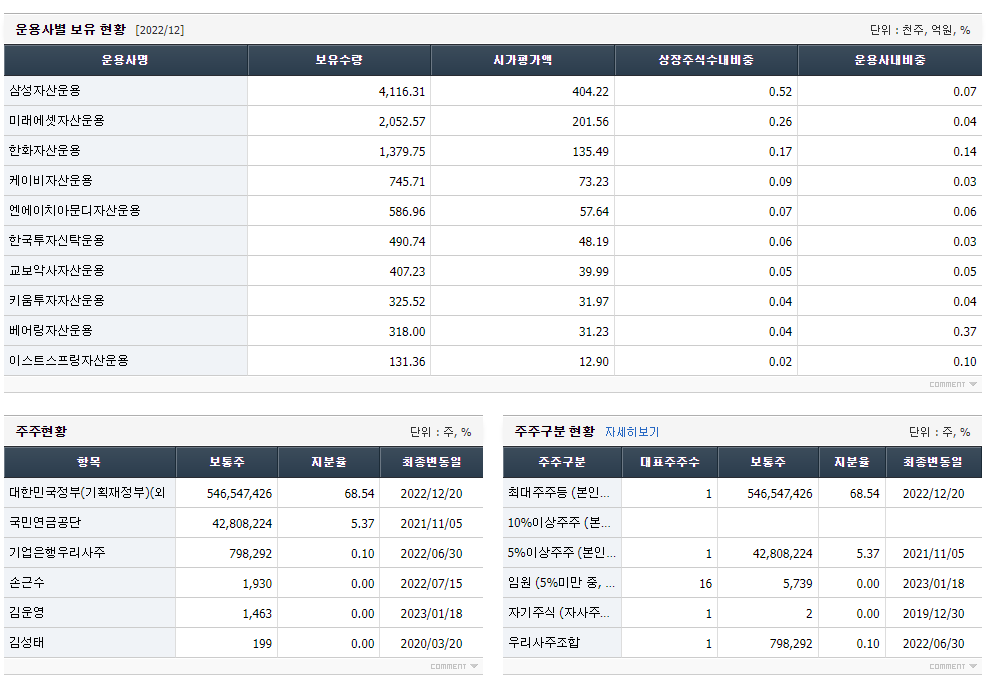Click the 시가평가액 column header
989x690 pixels.
(x=523, y=60)
